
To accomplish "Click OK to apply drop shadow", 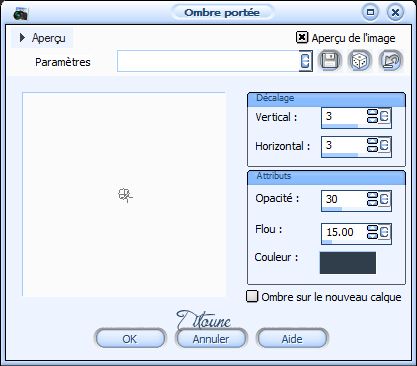I will coord(130,339).
